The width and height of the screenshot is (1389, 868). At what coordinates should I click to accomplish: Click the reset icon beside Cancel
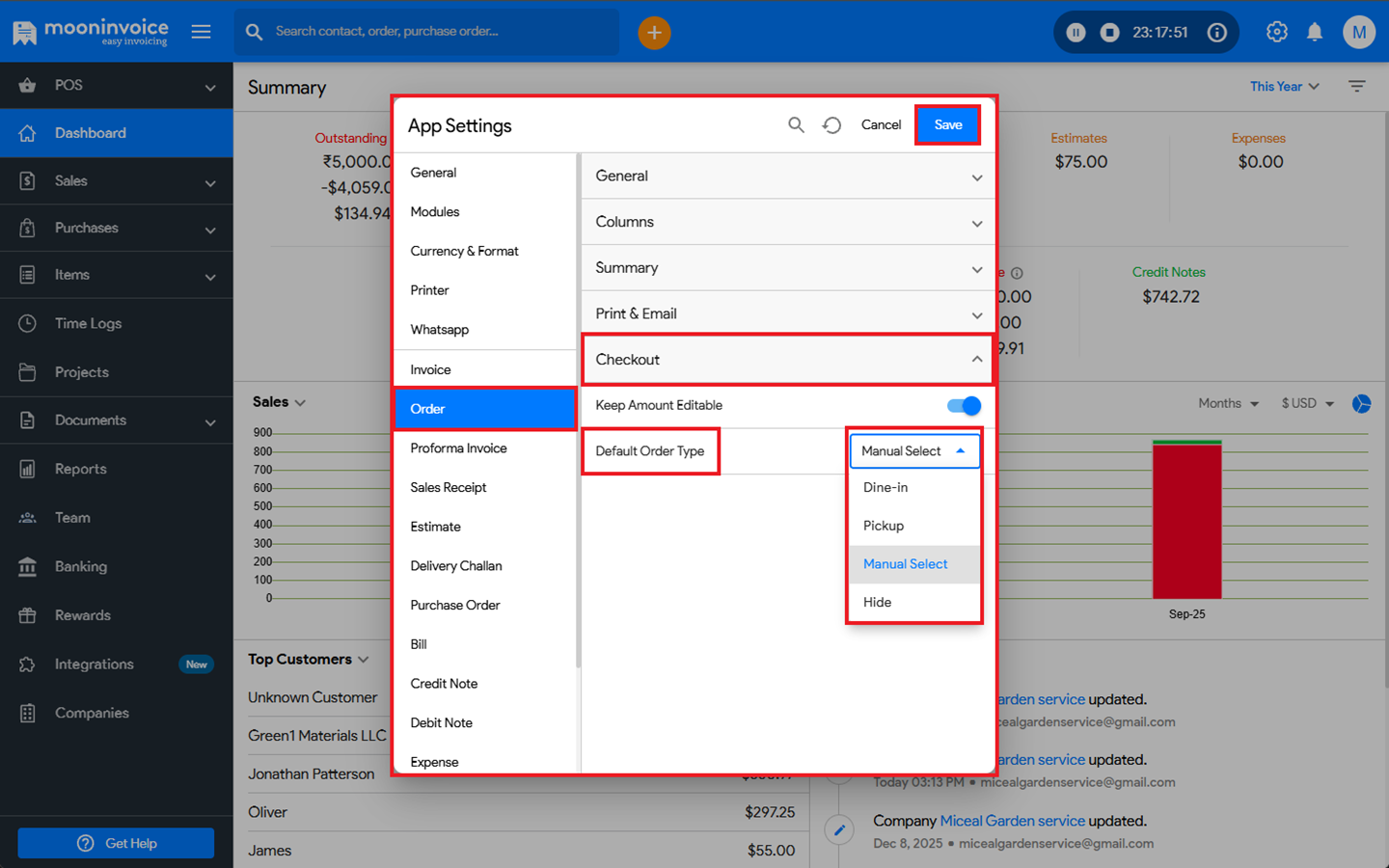(x=831, y=125)
